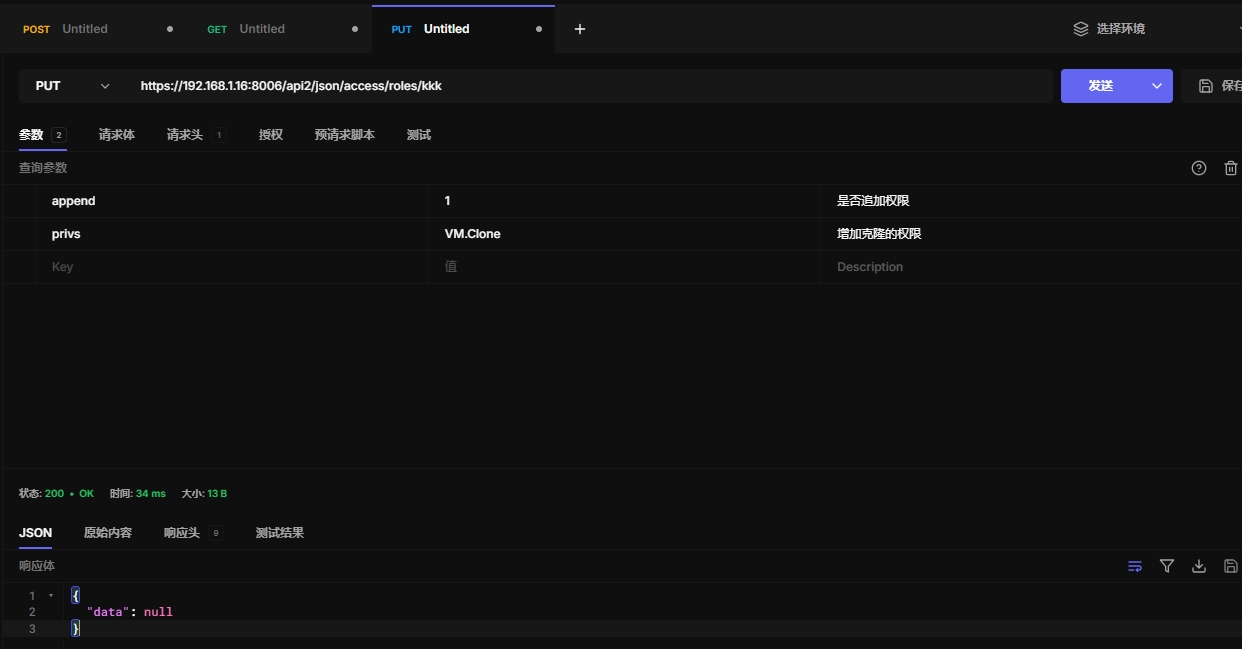
Task: Open a new request tab with plus
Action: point(580,29)
